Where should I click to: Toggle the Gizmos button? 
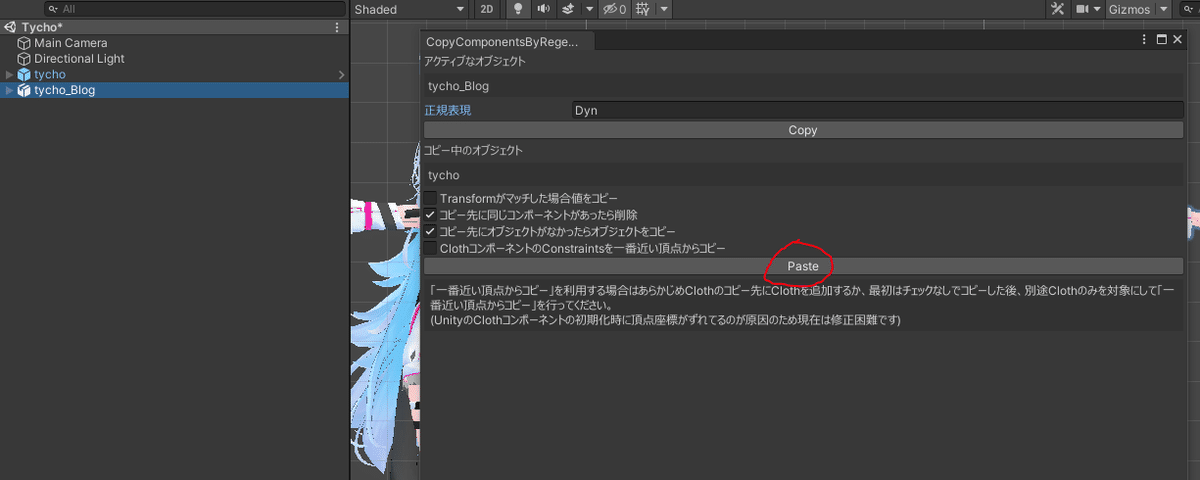[1129, 9]
